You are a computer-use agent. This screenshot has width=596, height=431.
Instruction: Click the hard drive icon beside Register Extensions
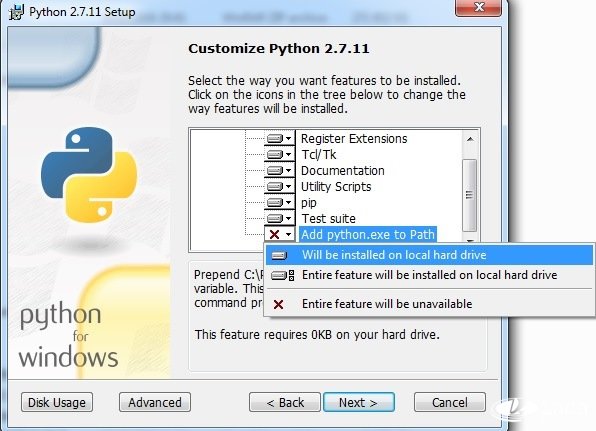pos(275,138)
